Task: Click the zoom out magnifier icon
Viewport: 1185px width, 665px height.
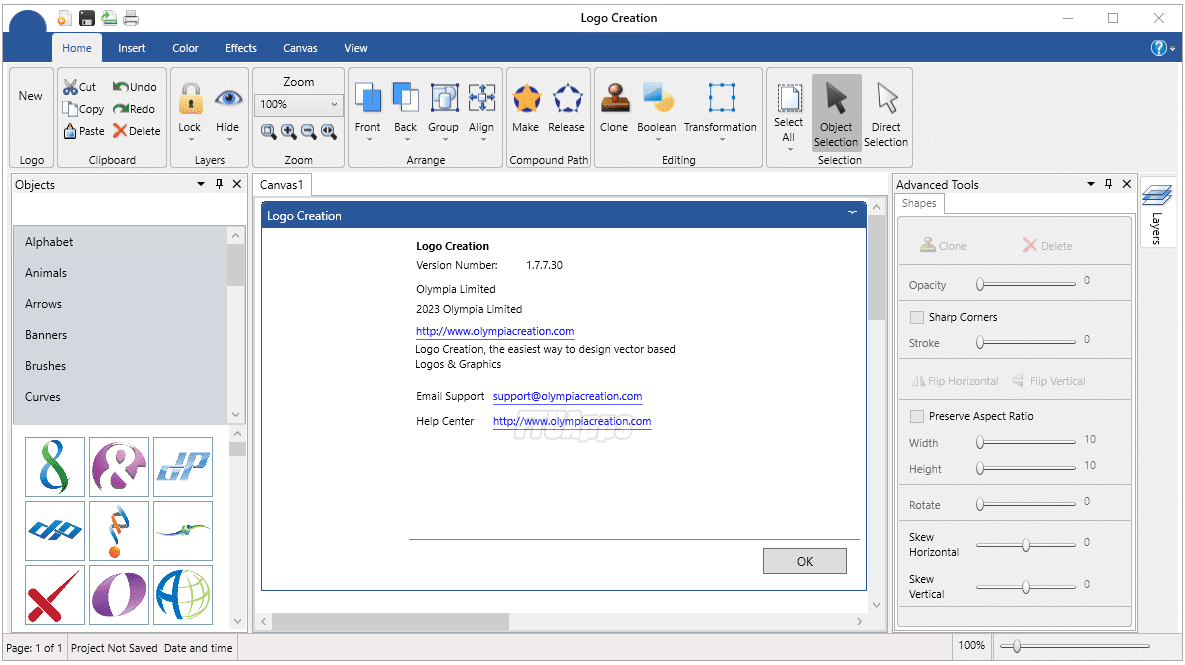Action: point(308,131)
